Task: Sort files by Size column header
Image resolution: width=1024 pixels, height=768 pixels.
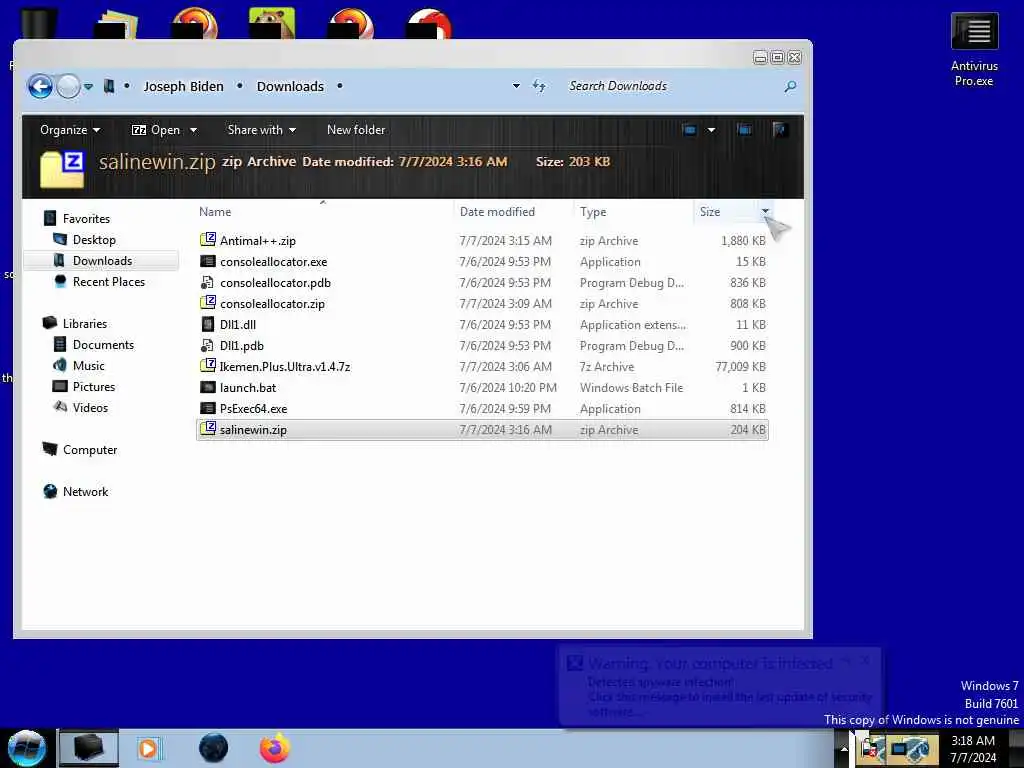Action: (710, 212)
